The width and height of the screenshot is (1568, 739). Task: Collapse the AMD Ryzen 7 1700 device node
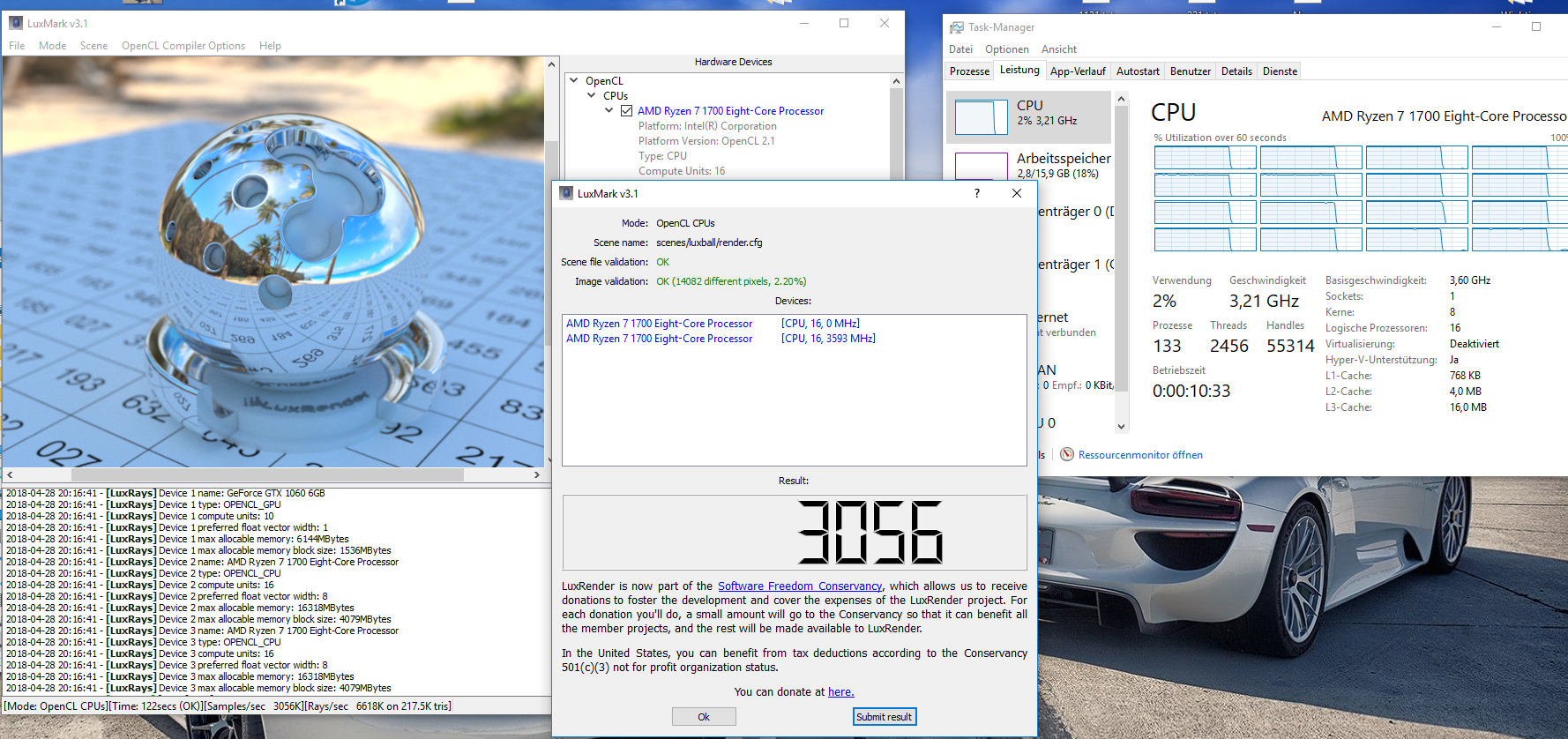point(609,110)
